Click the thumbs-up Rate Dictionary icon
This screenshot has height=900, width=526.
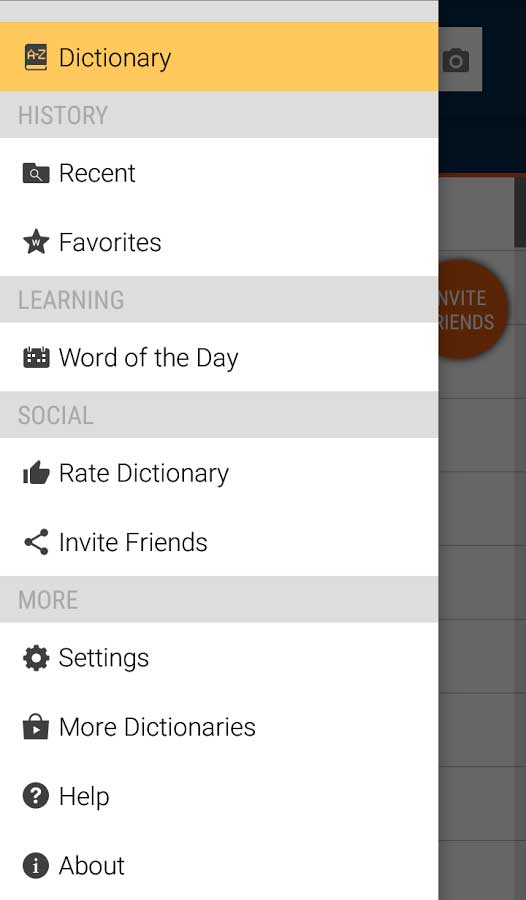[36, 473]
